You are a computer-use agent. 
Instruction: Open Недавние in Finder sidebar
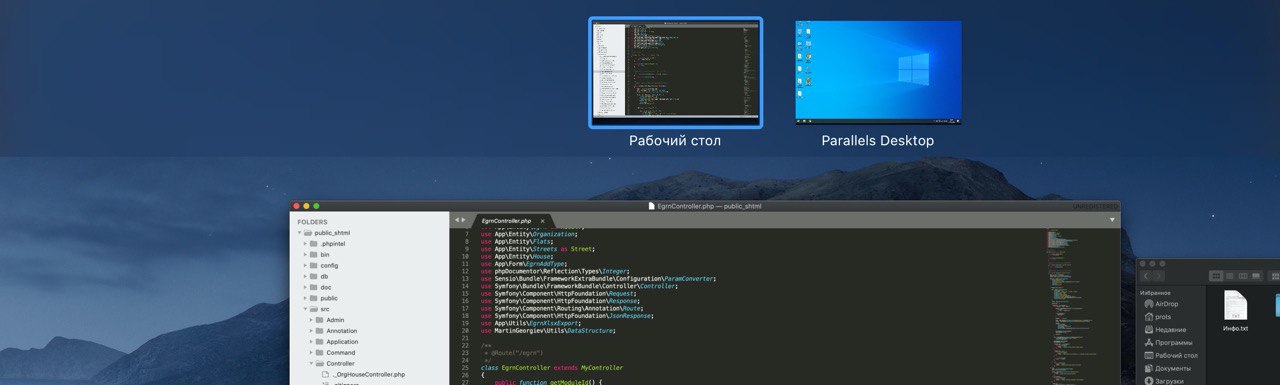tap(1165, 329)
